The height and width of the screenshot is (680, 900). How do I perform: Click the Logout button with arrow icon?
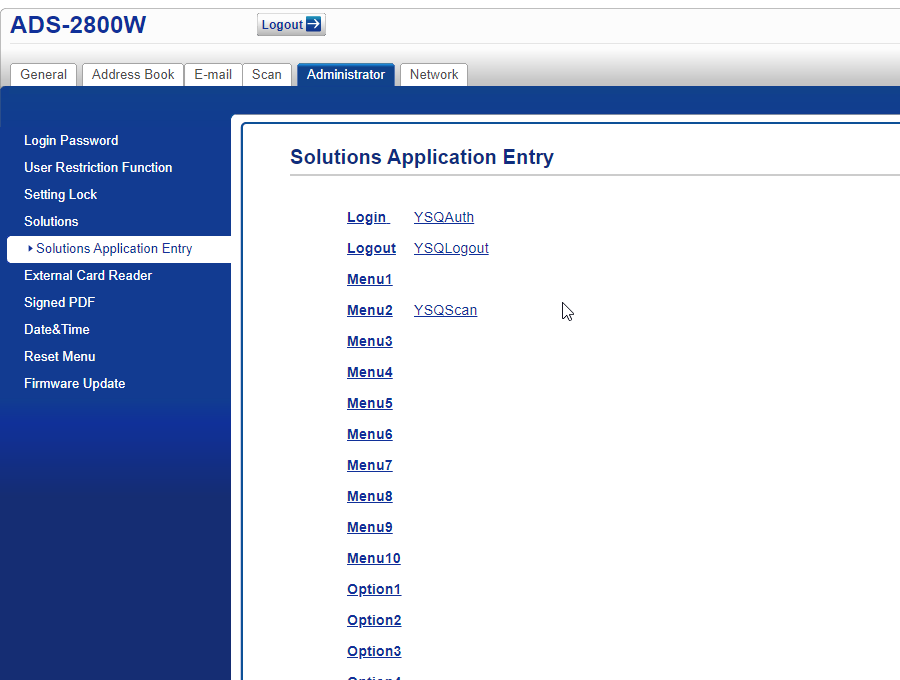pos(291,25)
